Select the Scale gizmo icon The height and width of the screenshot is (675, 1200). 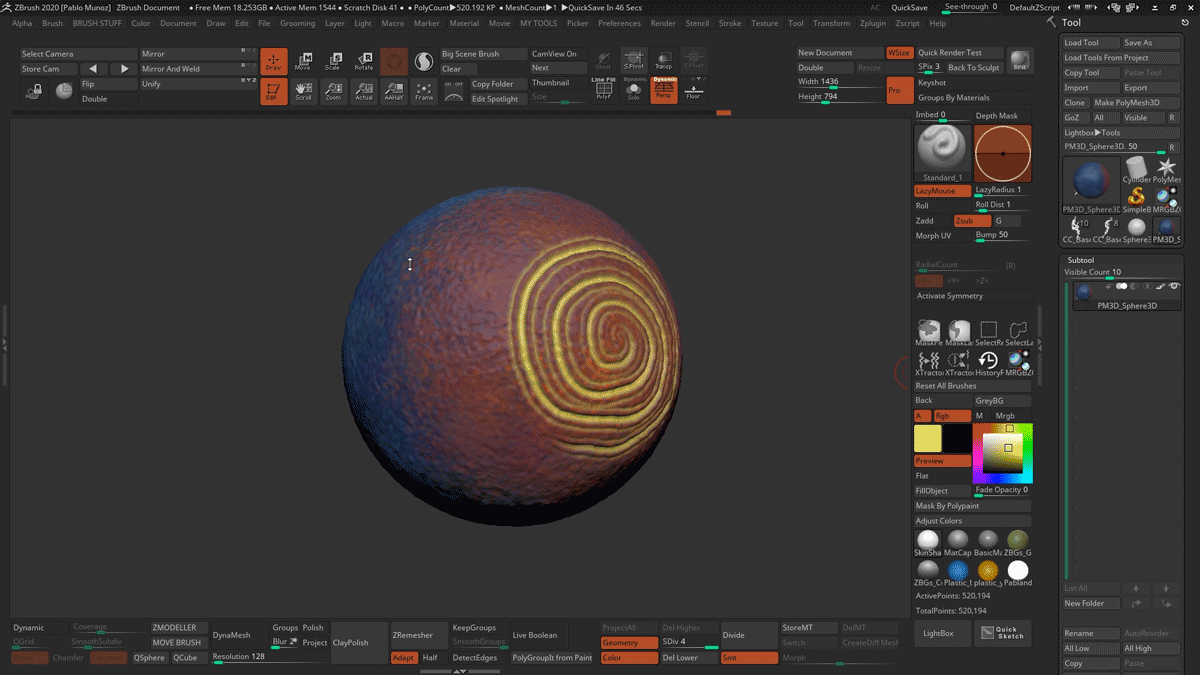pyautogui.click(x=333, y=61)
